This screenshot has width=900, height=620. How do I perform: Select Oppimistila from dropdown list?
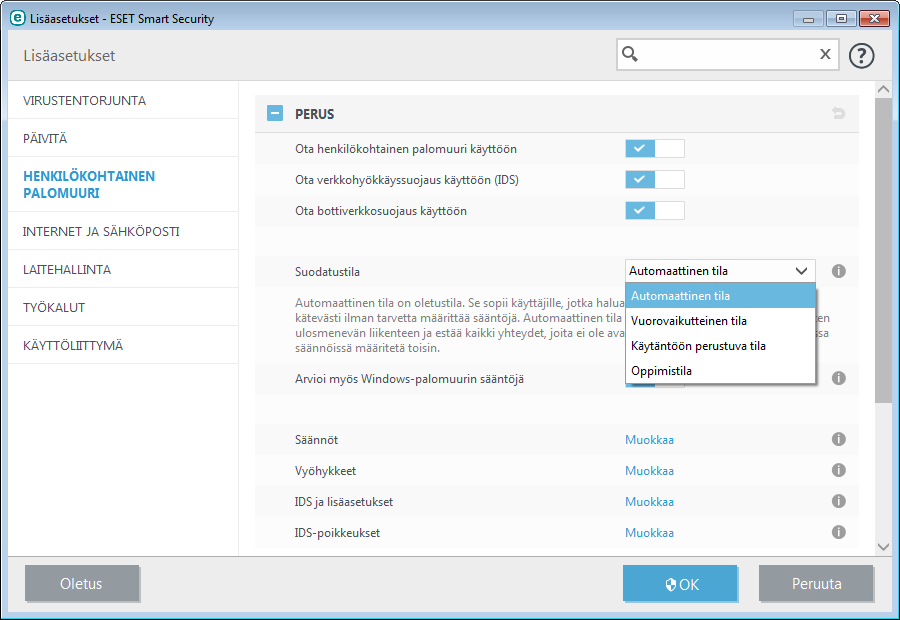pyautogui.click(x=720, y=371)
